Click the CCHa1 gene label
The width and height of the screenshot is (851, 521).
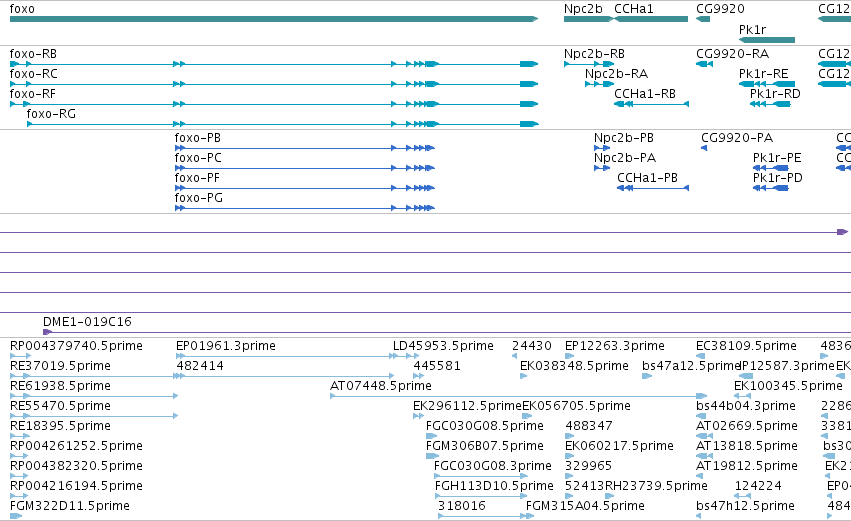634,9
